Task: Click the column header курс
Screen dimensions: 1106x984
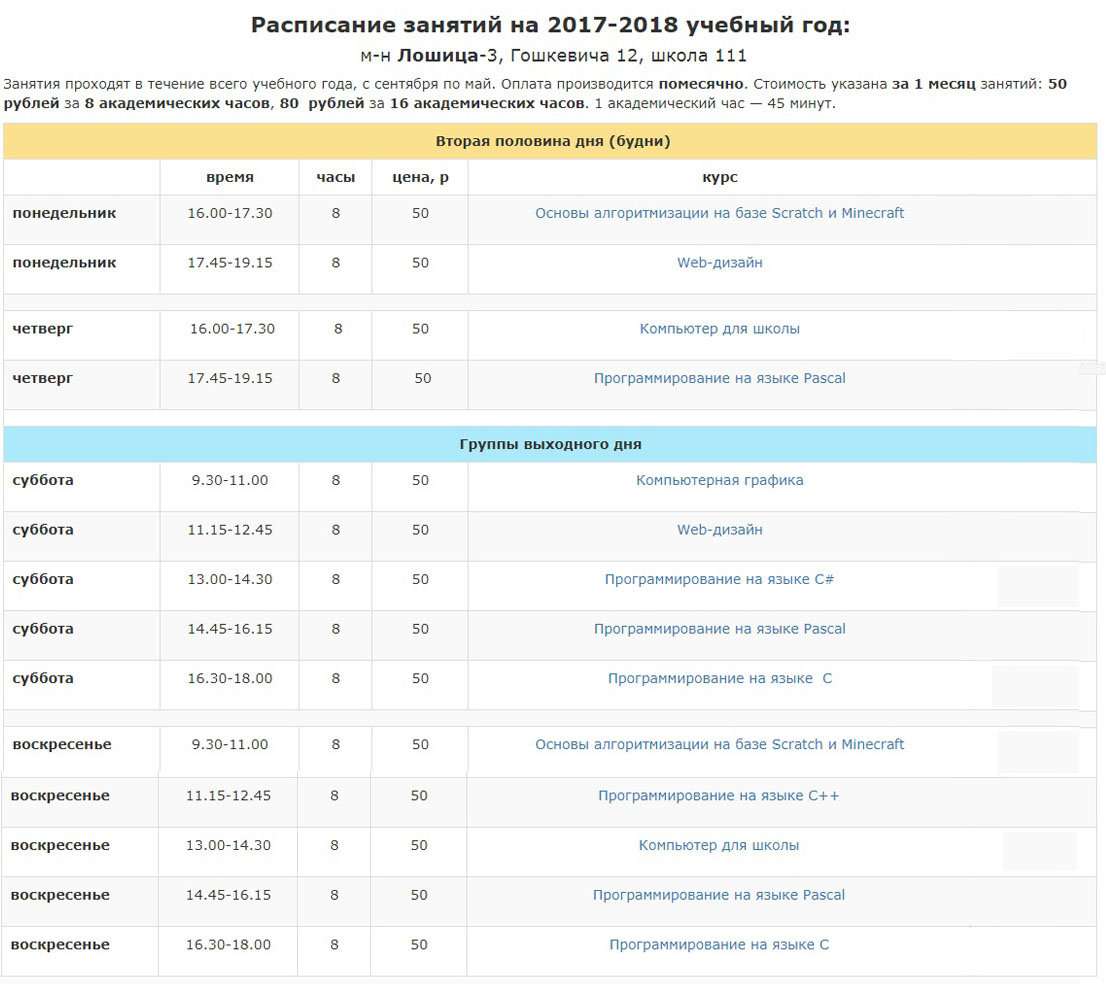Action: (719, 178)
